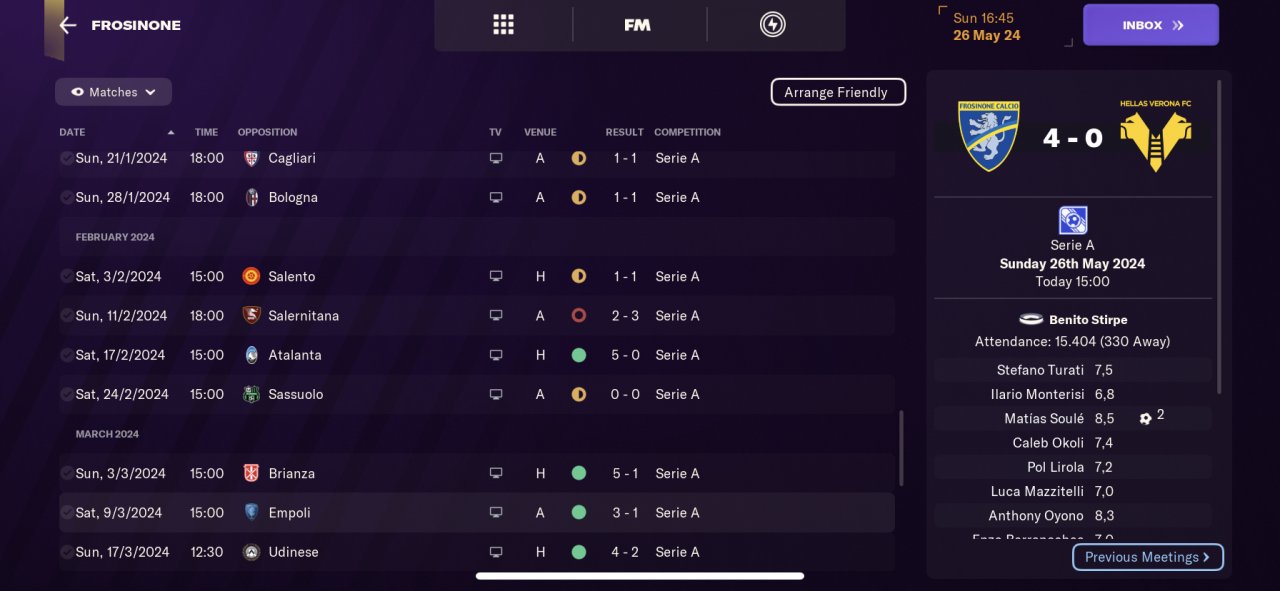Click the Frosinone Calcio club badge
The image size is (1280, 591).
988,135
